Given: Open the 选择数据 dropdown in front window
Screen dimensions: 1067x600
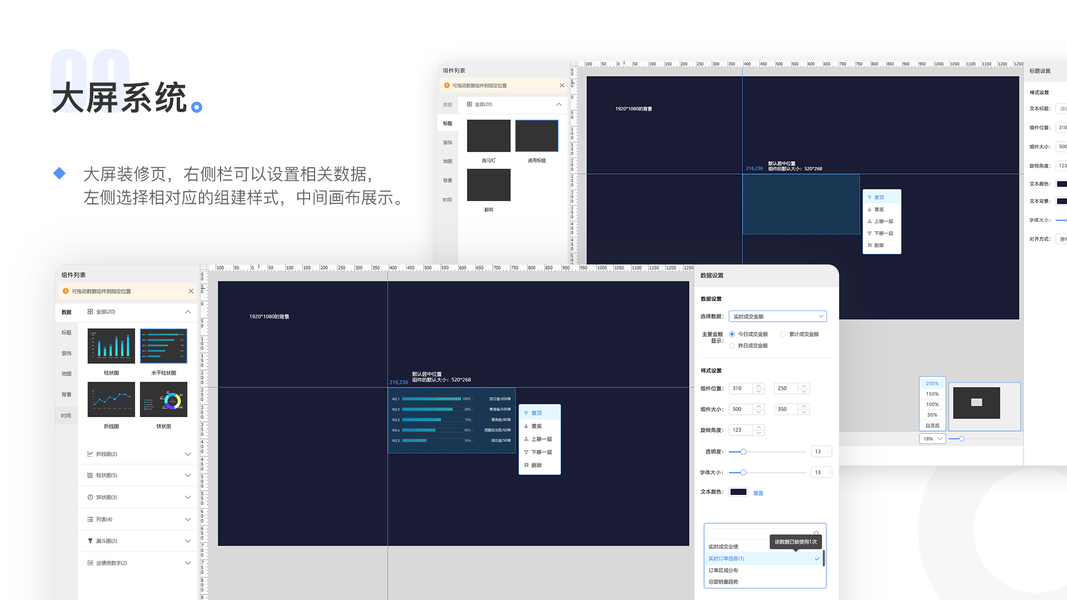Looking at the screenshot, I should point(778,316).
